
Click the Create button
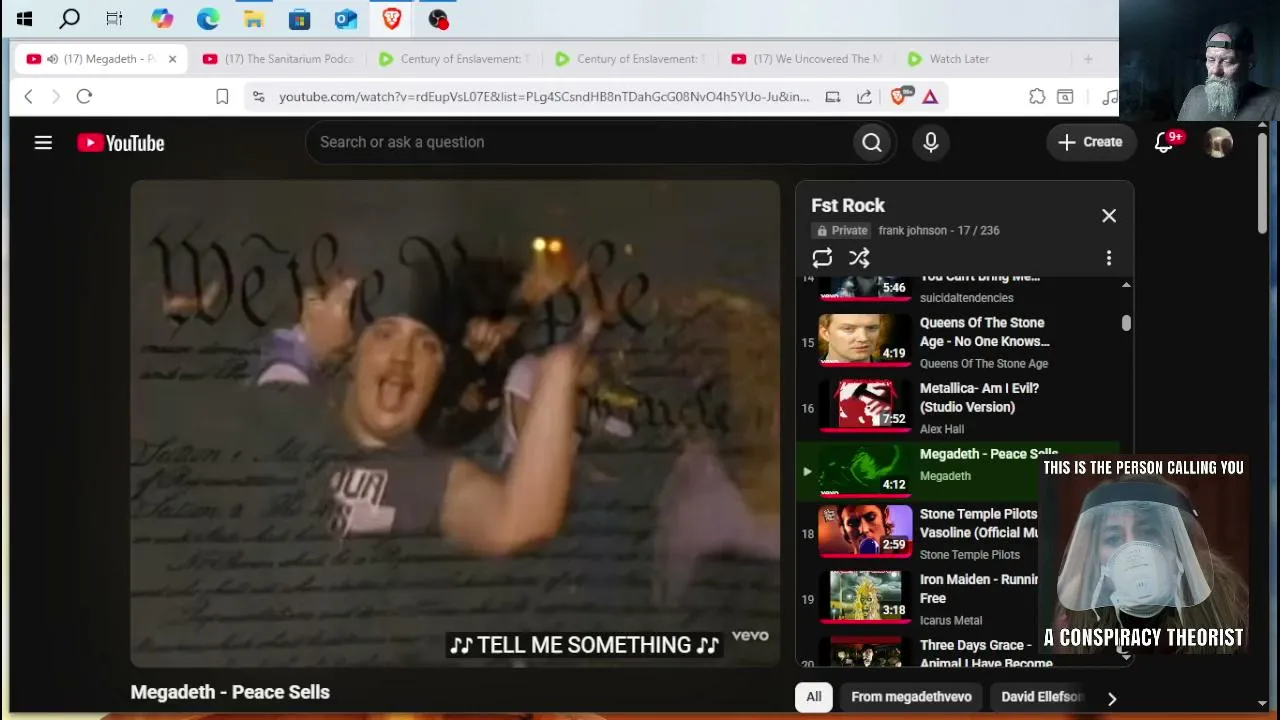1090,142
